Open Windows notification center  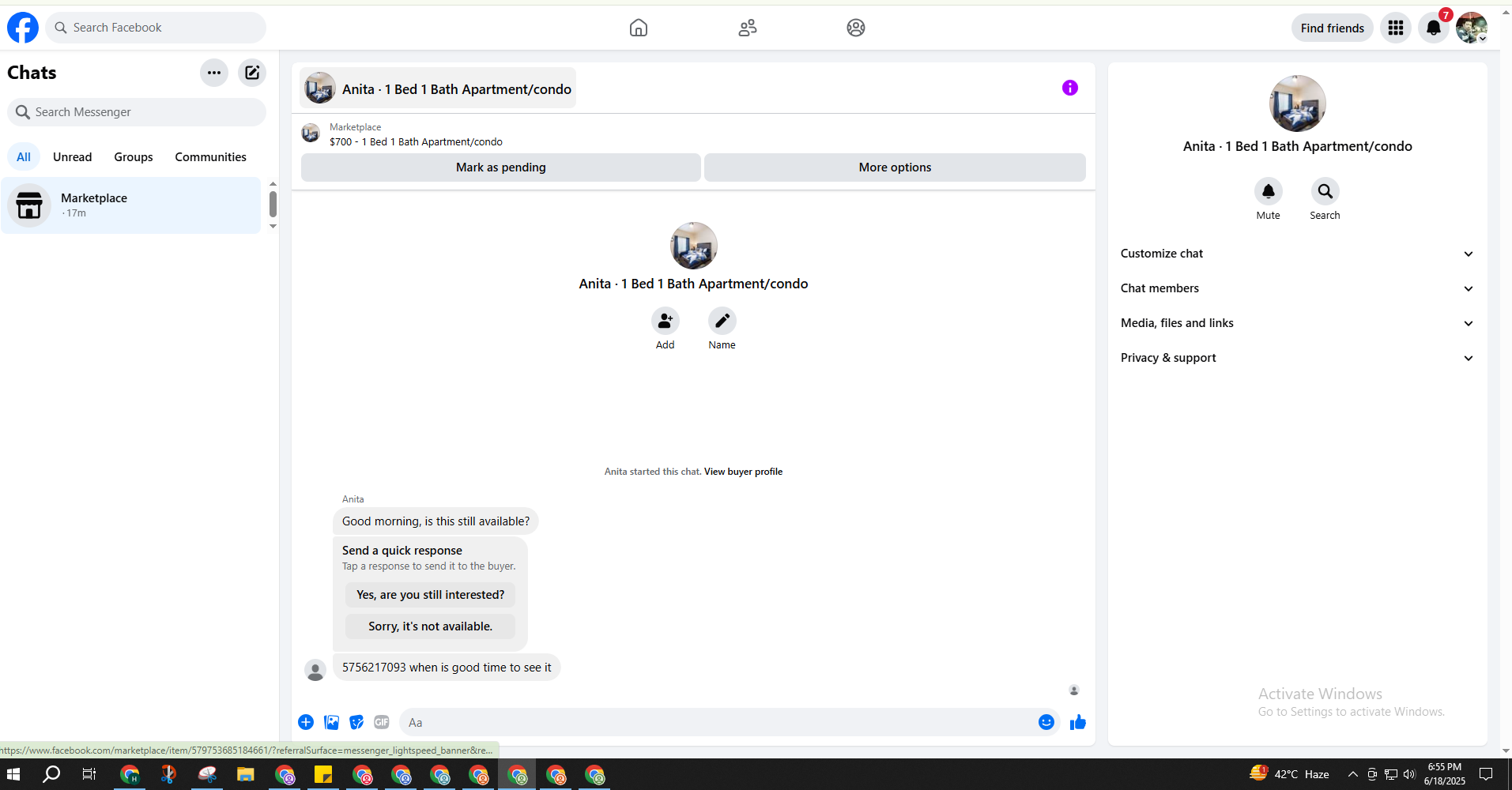coord(1486,774)
